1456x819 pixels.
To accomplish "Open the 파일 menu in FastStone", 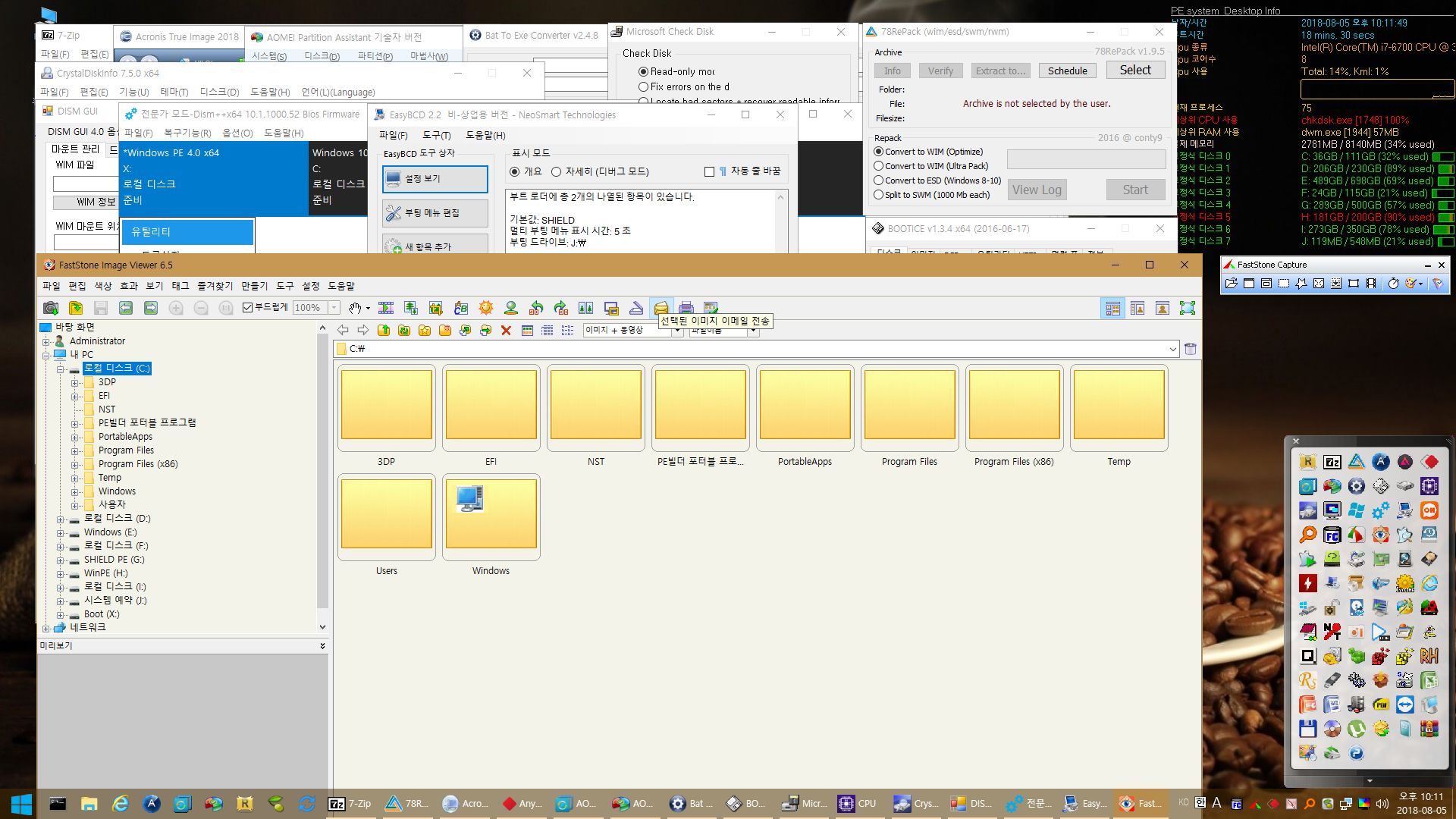I will 51,286.
